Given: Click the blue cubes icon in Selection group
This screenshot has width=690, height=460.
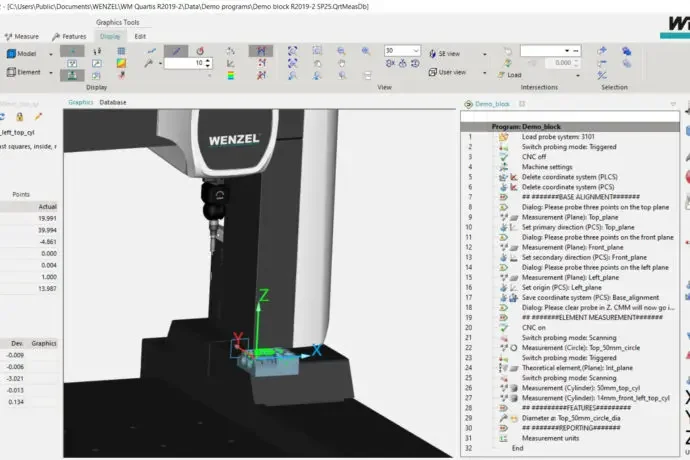Looking at the screenshot, I should point(627,51).
